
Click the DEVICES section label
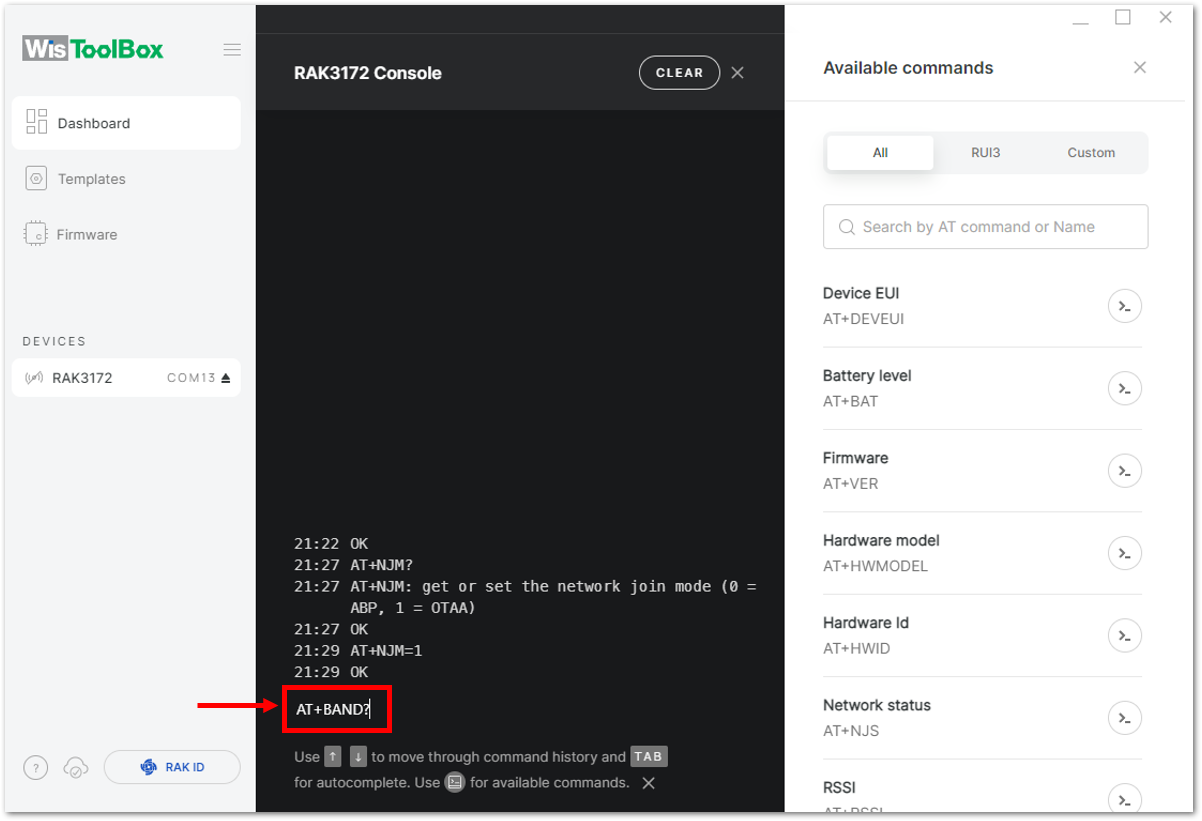[x=54, y=341]
